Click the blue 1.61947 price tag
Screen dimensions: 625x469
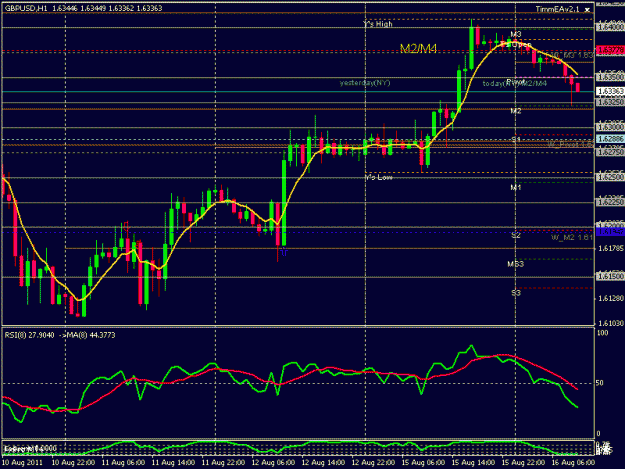click(610, 232)
